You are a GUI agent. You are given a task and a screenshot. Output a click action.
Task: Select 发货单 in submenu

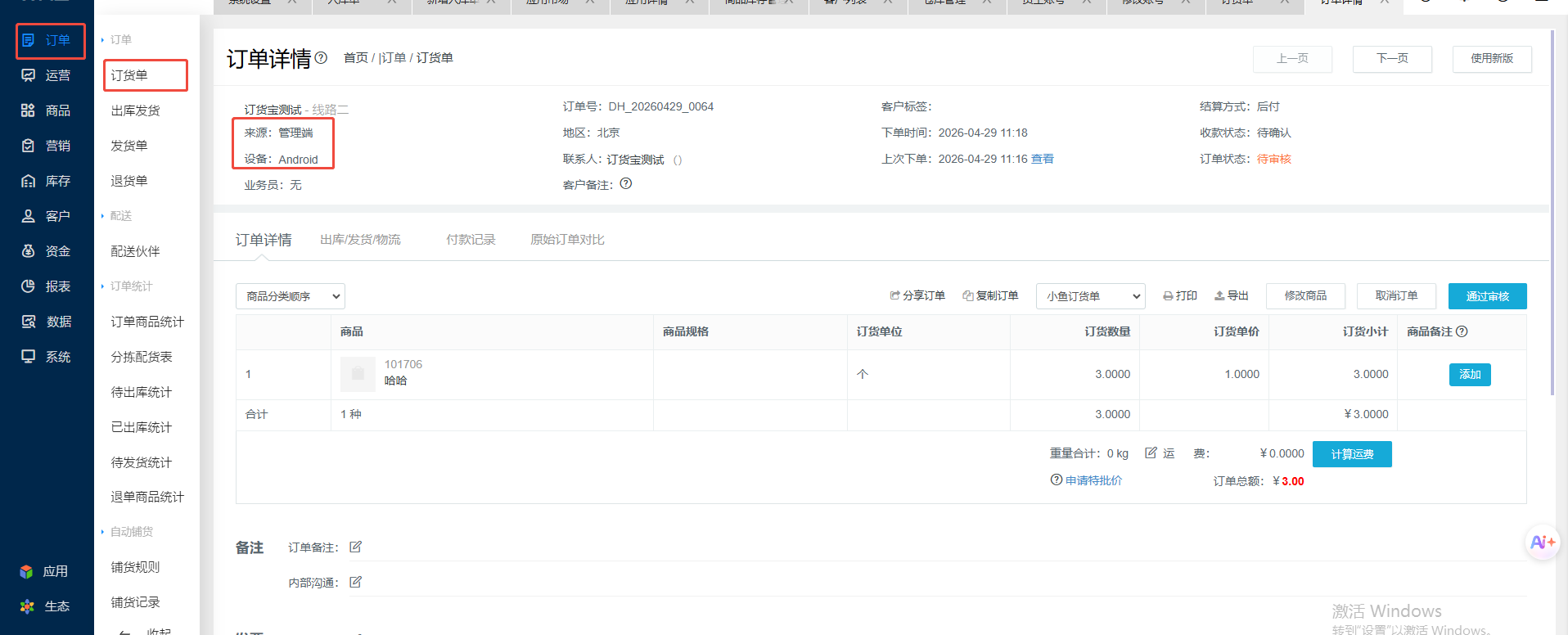[x=129, y=146]
